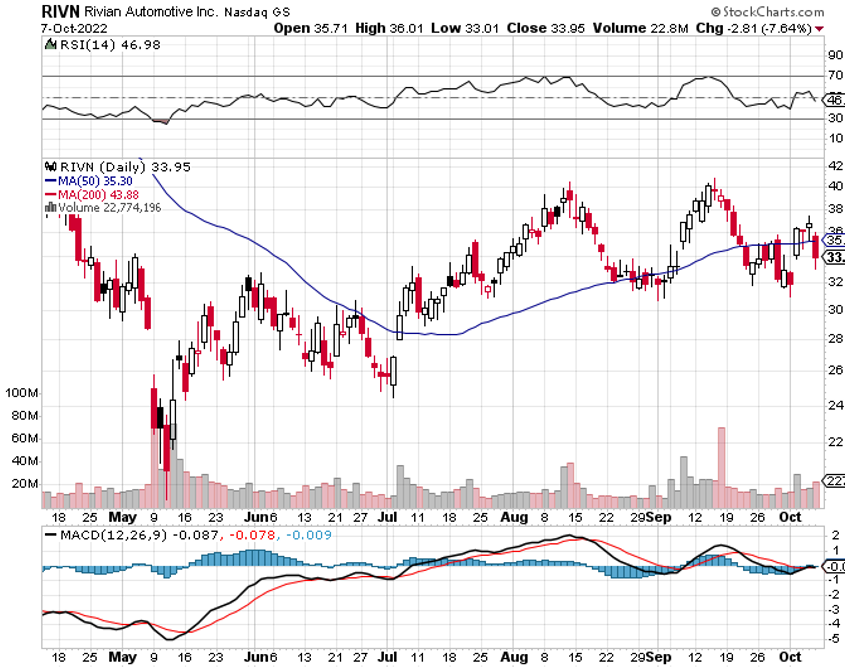Click the MA(50) 35.30 legend text
This screenshot has width=845, height=668.
tap(95, 181)
